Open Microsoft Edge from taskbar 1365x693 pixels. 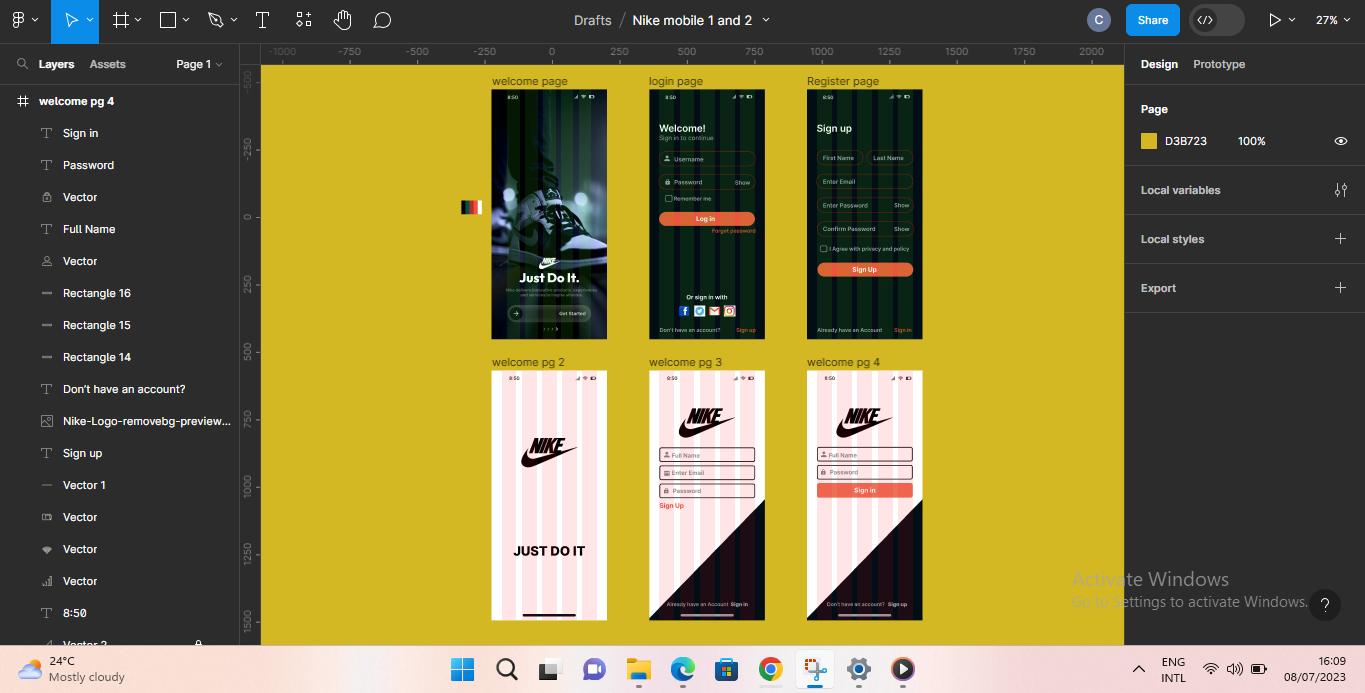(x=682, y=669)
